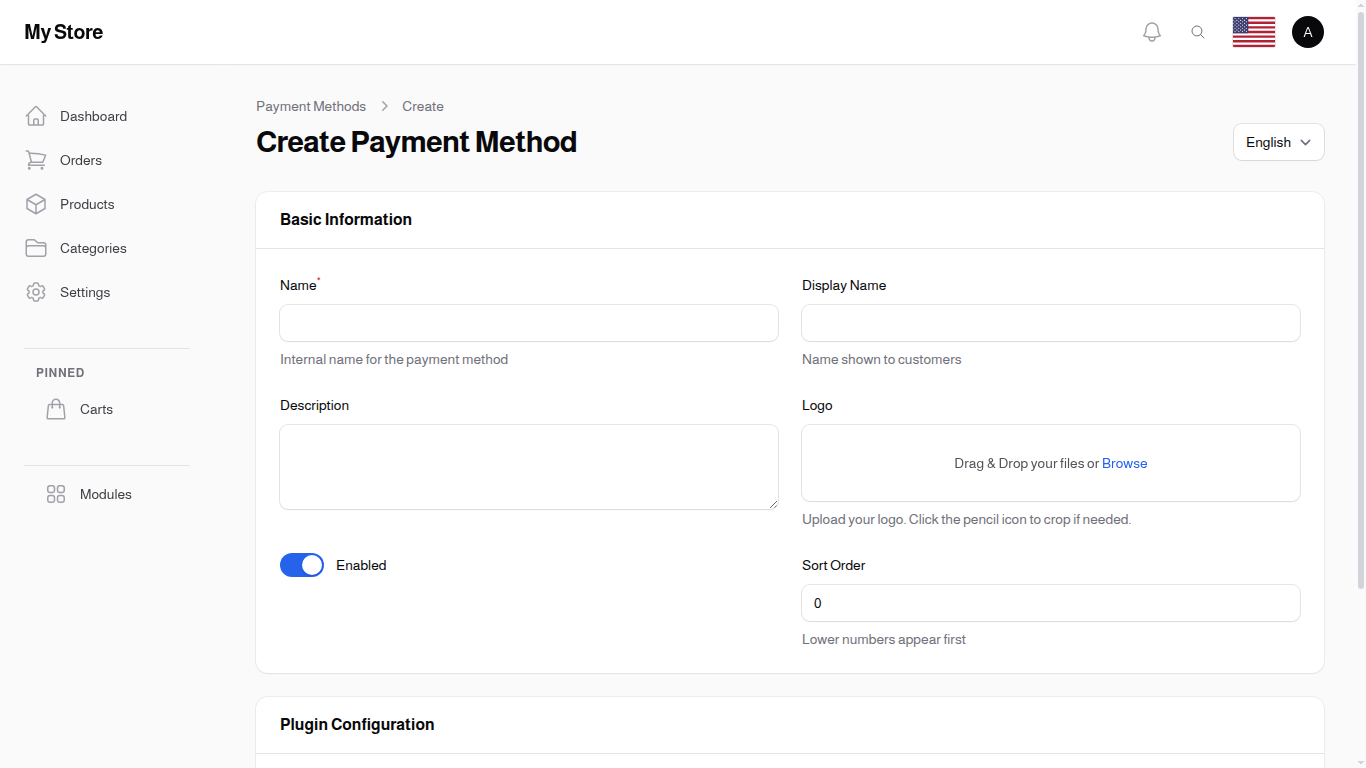Click the My Store logo
Screen dimensions: 1366x768
pos(63,31)
